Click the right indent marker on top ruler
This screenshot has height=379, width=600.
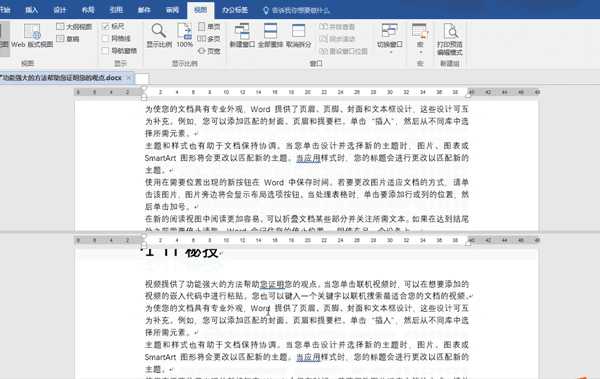468,95
